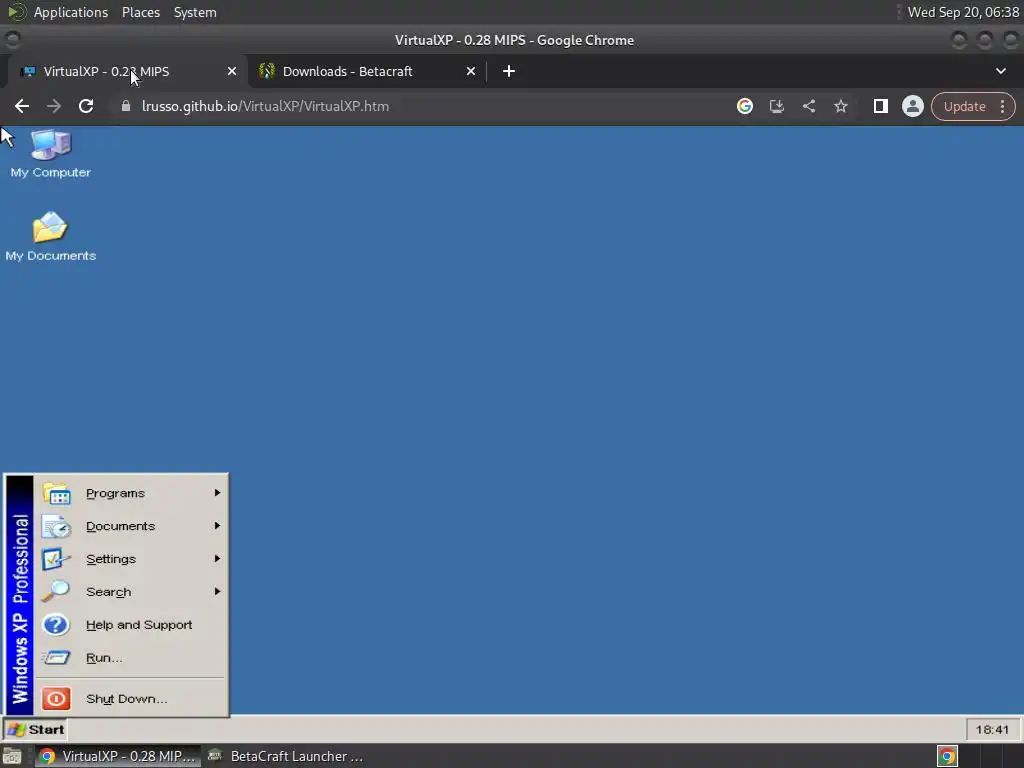Click the install app icon

(x=776, y=106)
